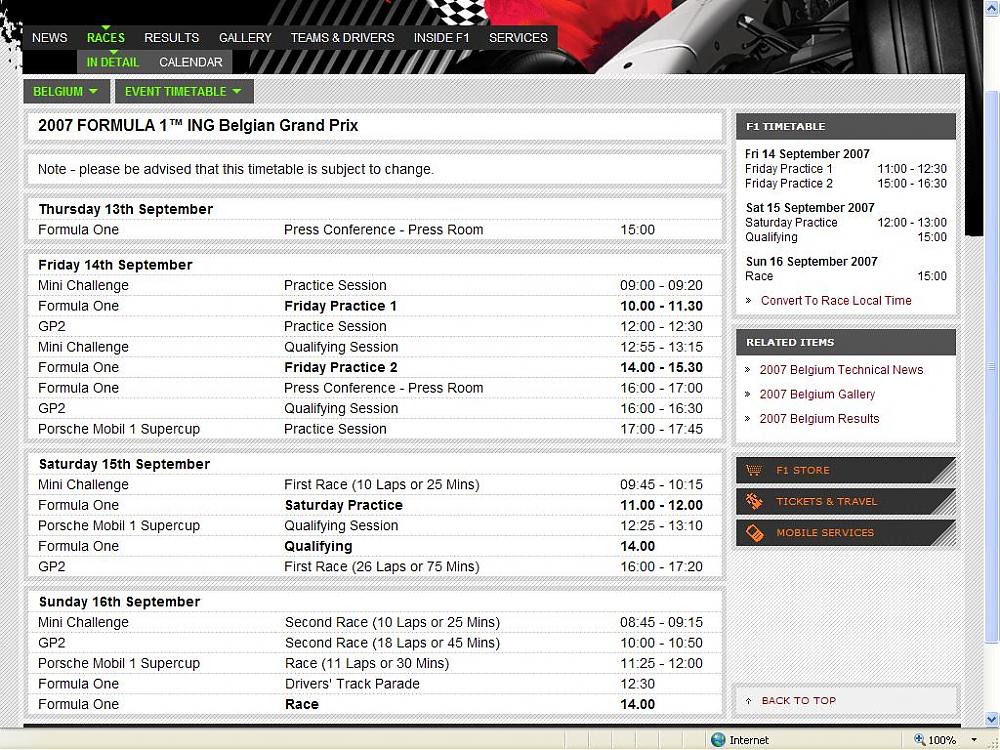
Task: Open the Inside F1 menu
Action: (441, 38)
